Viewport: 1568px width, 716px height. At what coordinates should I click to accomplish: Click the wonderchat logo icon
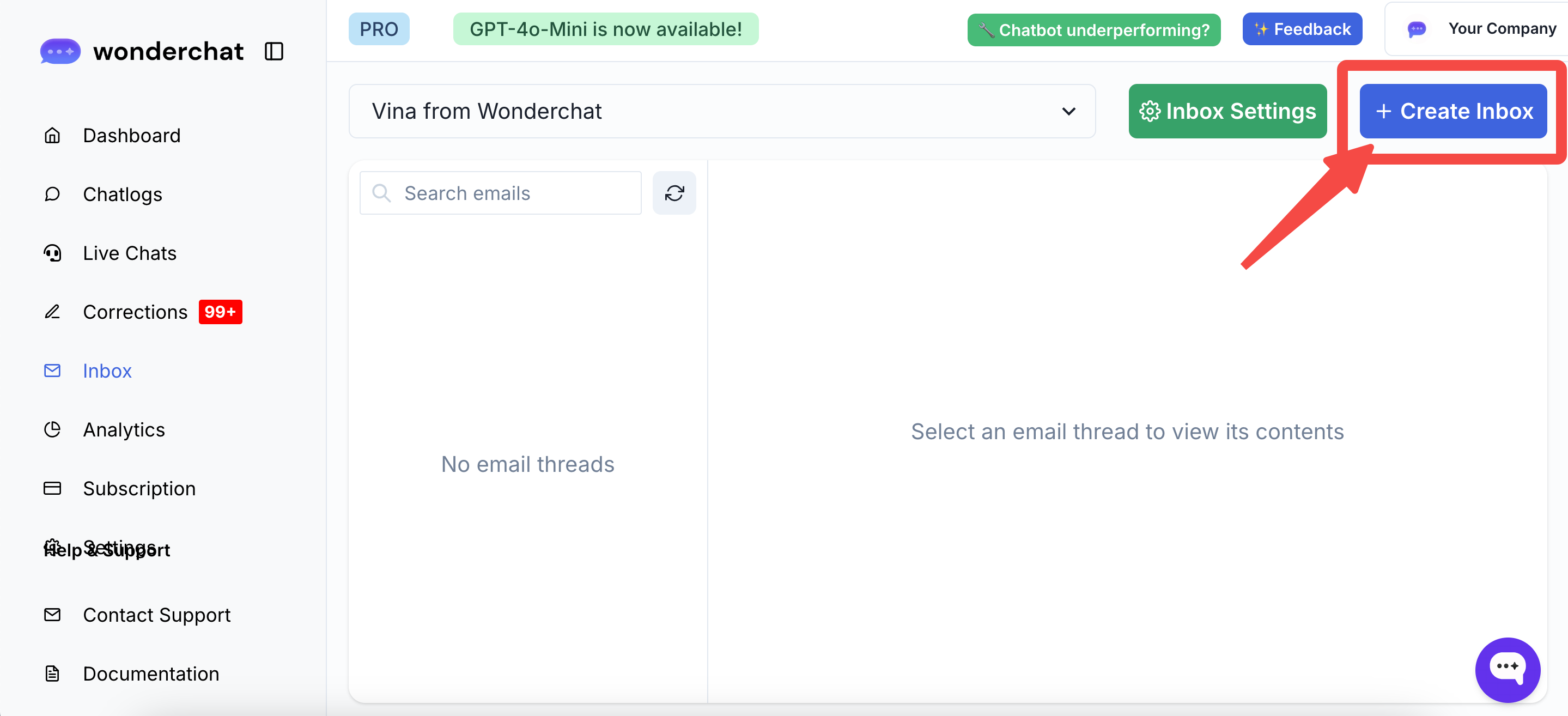[x=60, y=52]
